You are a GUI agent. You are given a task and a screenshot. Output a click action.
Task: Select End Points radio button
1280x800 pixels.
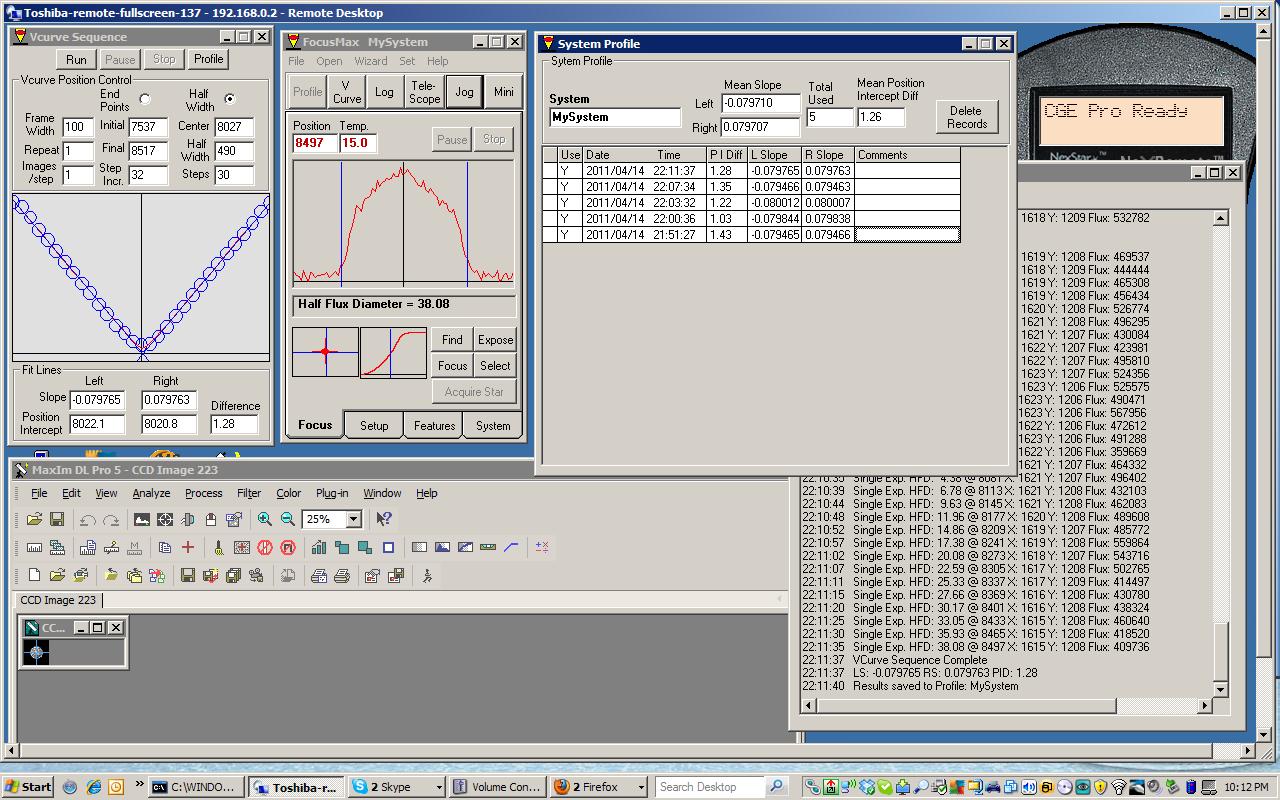[145, 99]
